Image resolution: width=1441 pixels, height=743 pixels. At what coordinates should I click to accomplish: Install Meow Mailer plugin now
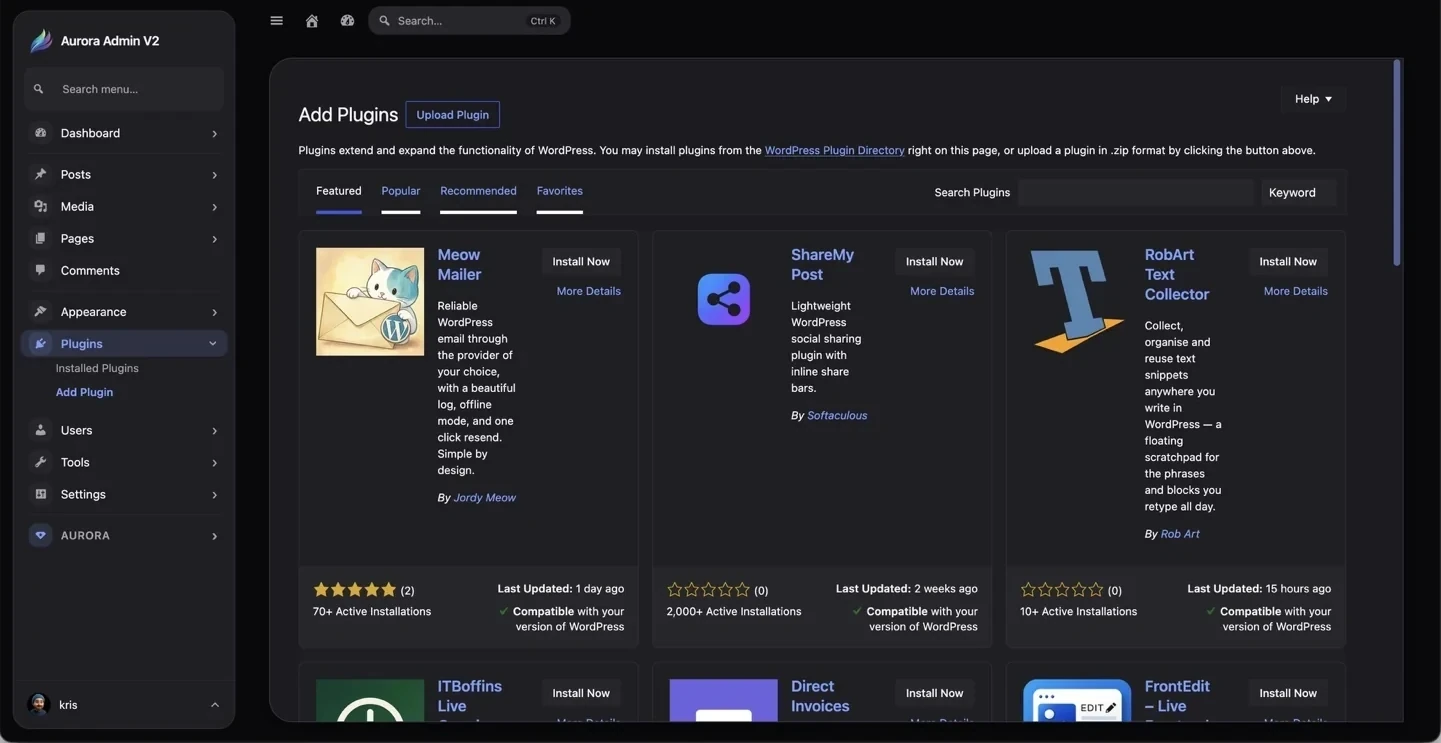tap(581, 261)
